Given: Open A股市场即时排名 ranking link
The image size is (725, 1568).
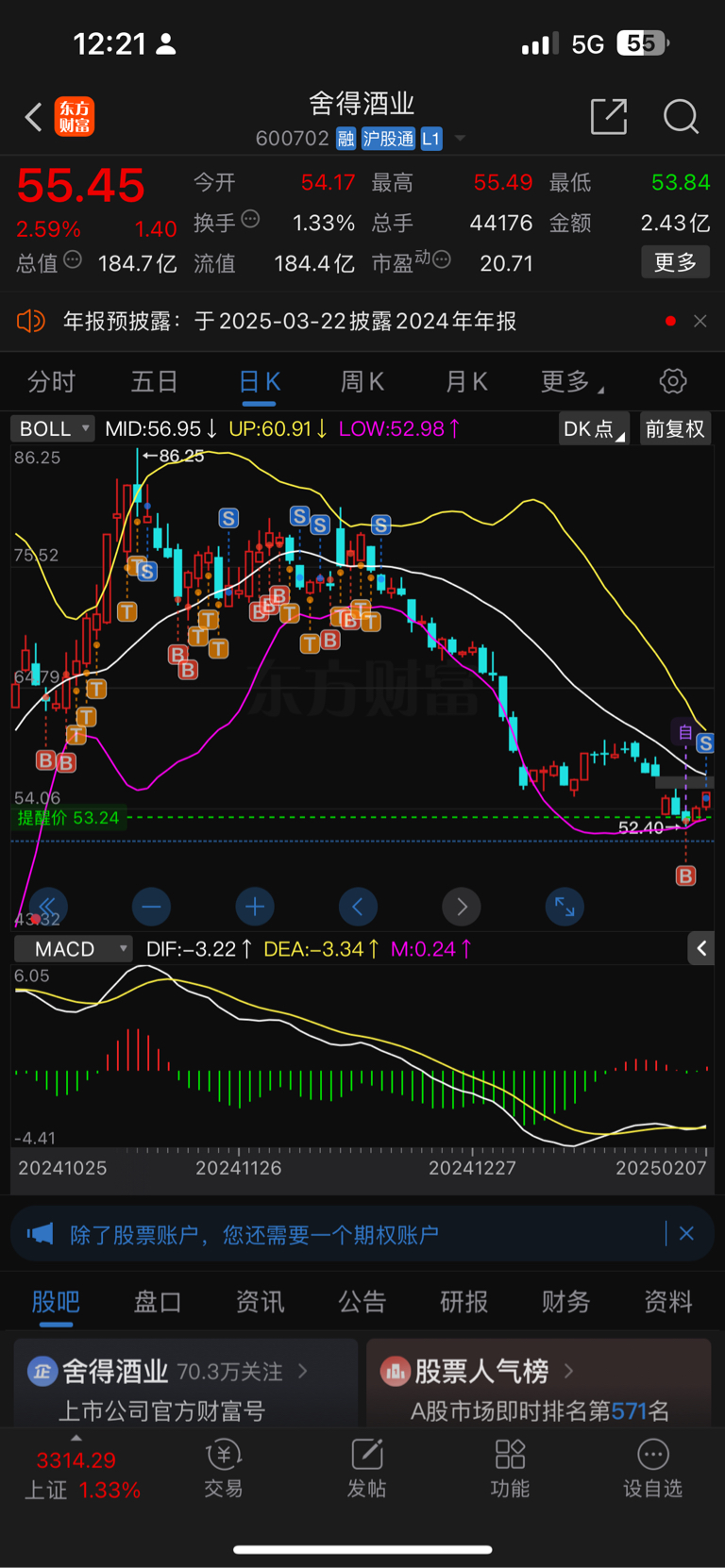Looking at the screenshot, I should [540, 1410].
